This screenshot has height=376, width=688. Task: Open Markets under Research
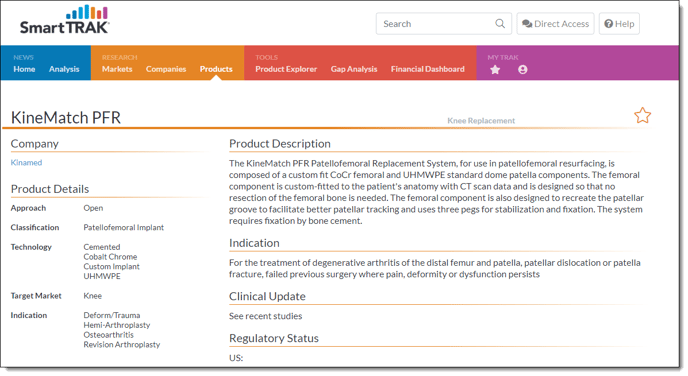[117, 69]
